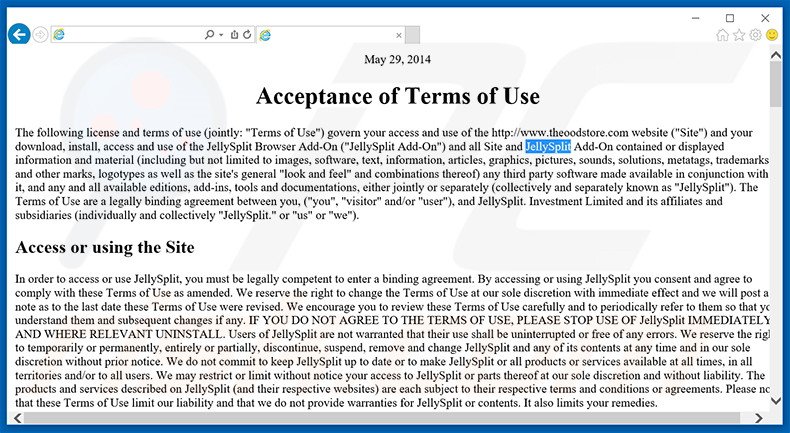Screen dimensions: 790x433
Task: Click the highlighted word JellySplit
Action: pos(548,147)
